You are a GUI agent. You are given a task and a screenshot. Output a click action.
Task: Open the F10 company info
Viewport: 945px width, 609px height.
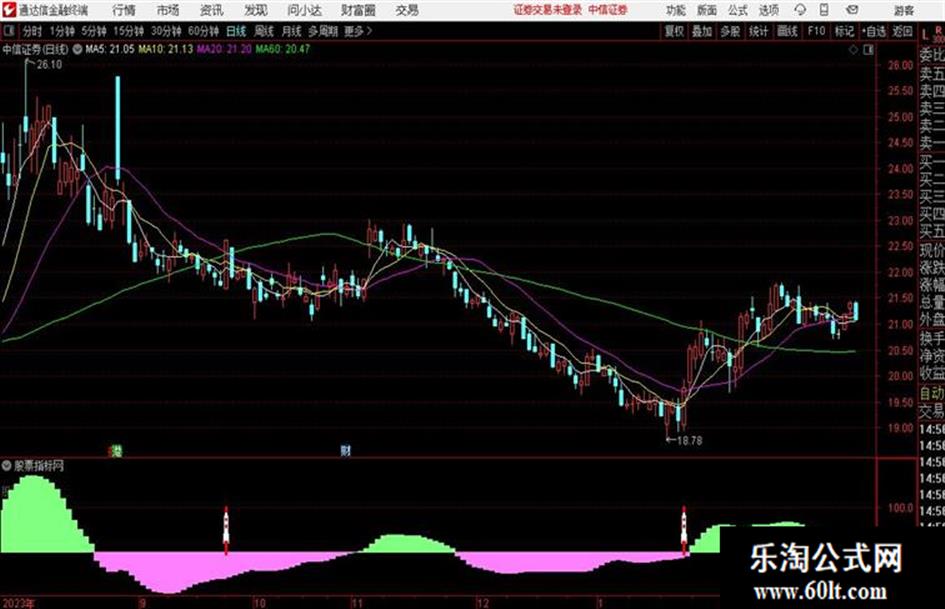[x=816, y=31]
